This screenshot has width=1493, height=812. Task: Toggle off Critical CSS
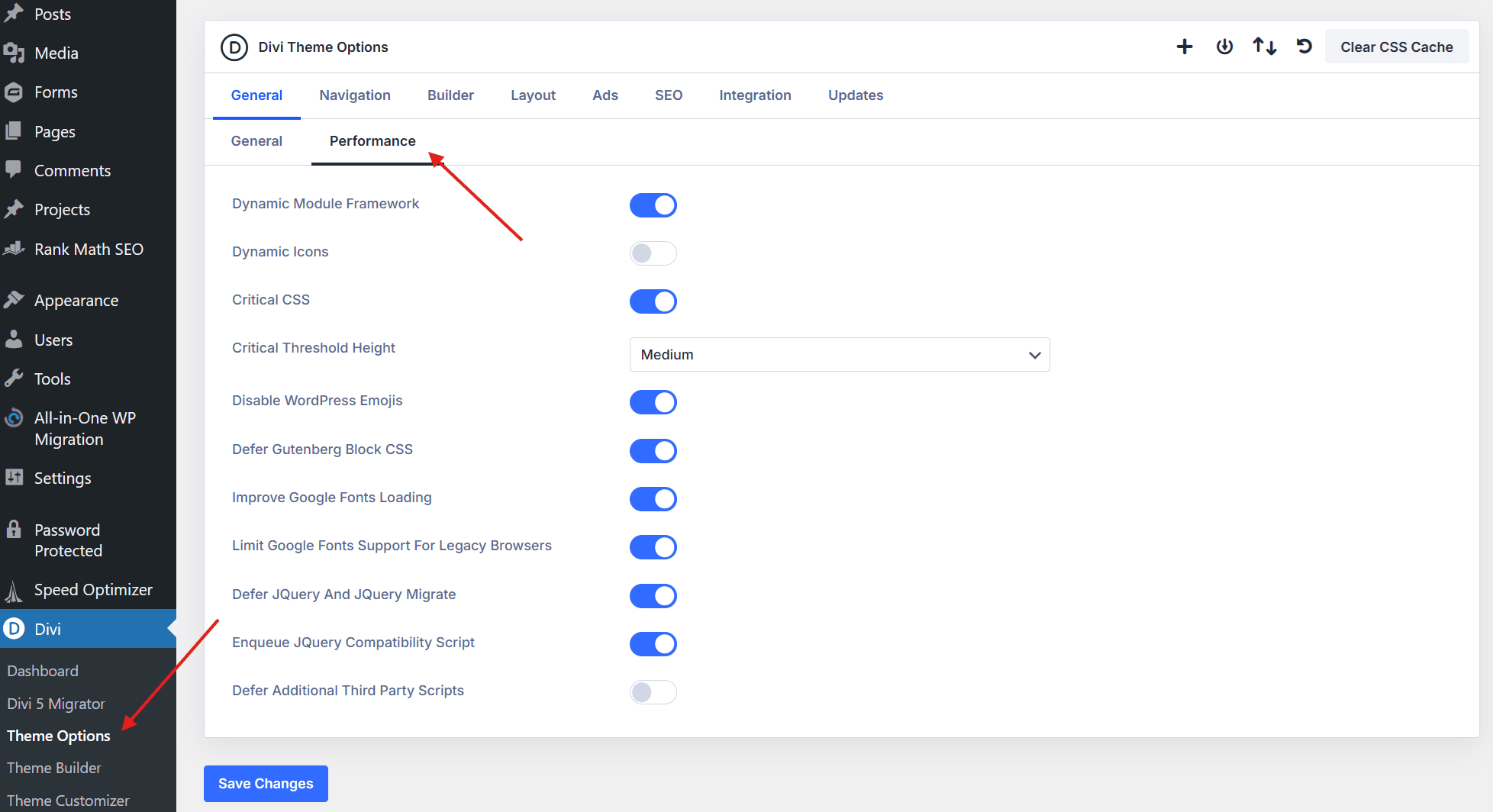[653, 301]
